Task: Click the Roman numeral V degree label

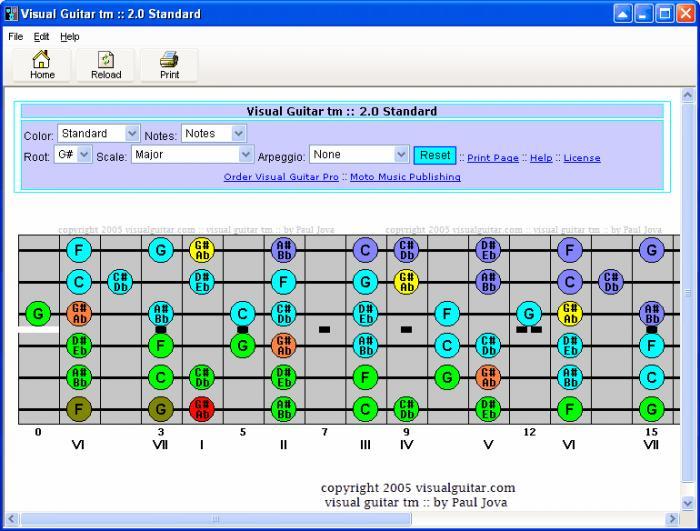Action: point(488,445)
